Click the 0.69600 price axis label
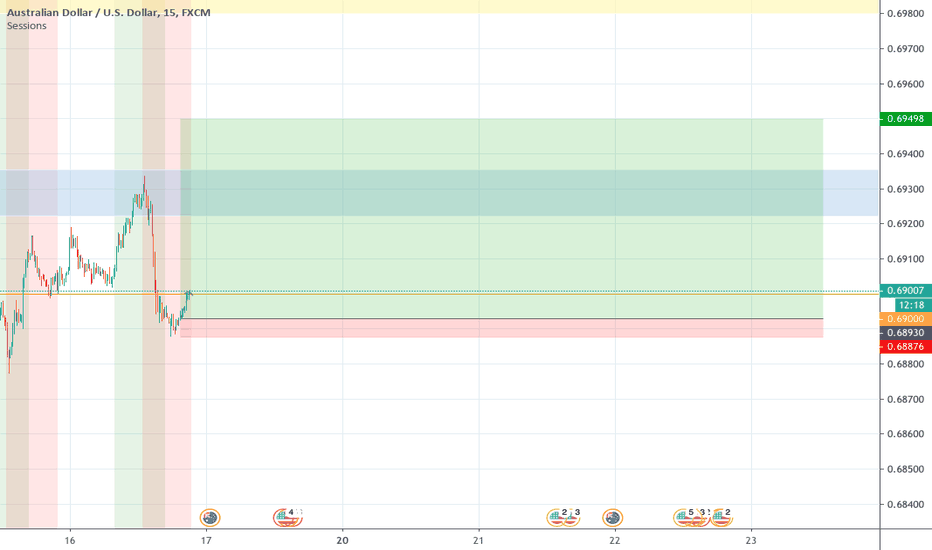Image resolution: width=932 pixels, height=550 pixels. (906, 84)
